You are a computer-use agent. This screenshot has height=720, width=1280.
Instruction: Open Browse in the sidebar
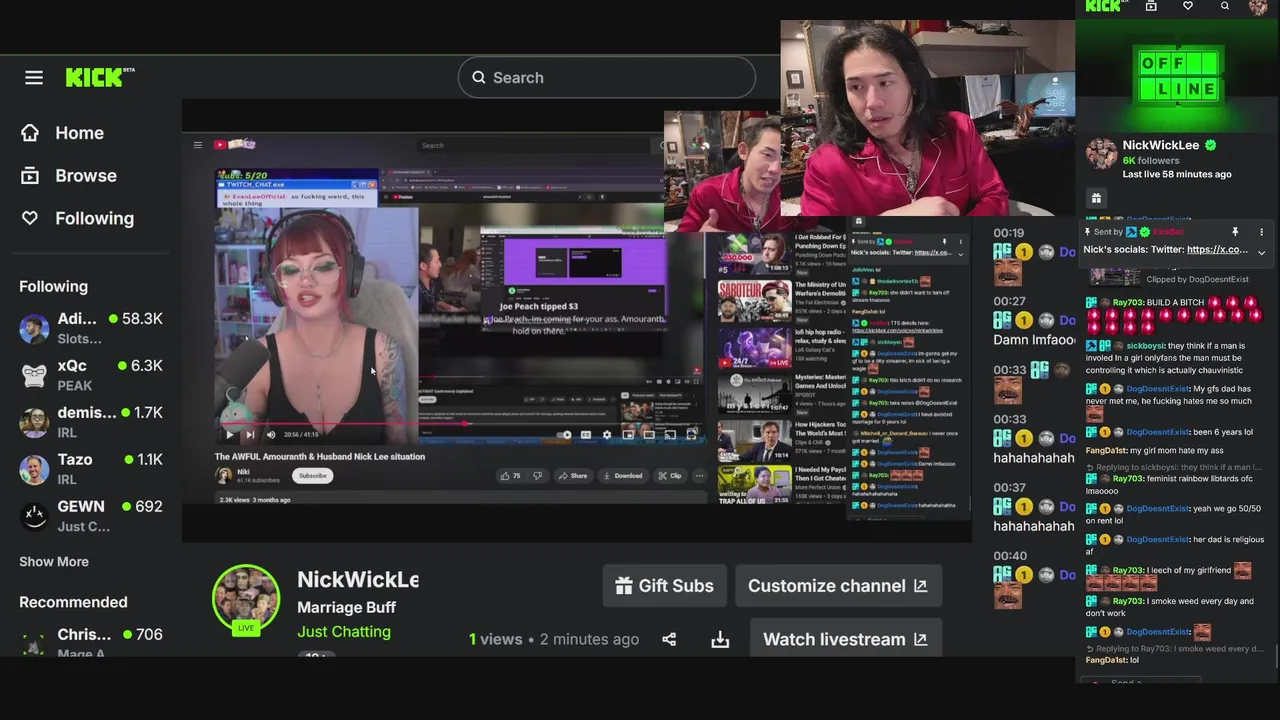68,176
